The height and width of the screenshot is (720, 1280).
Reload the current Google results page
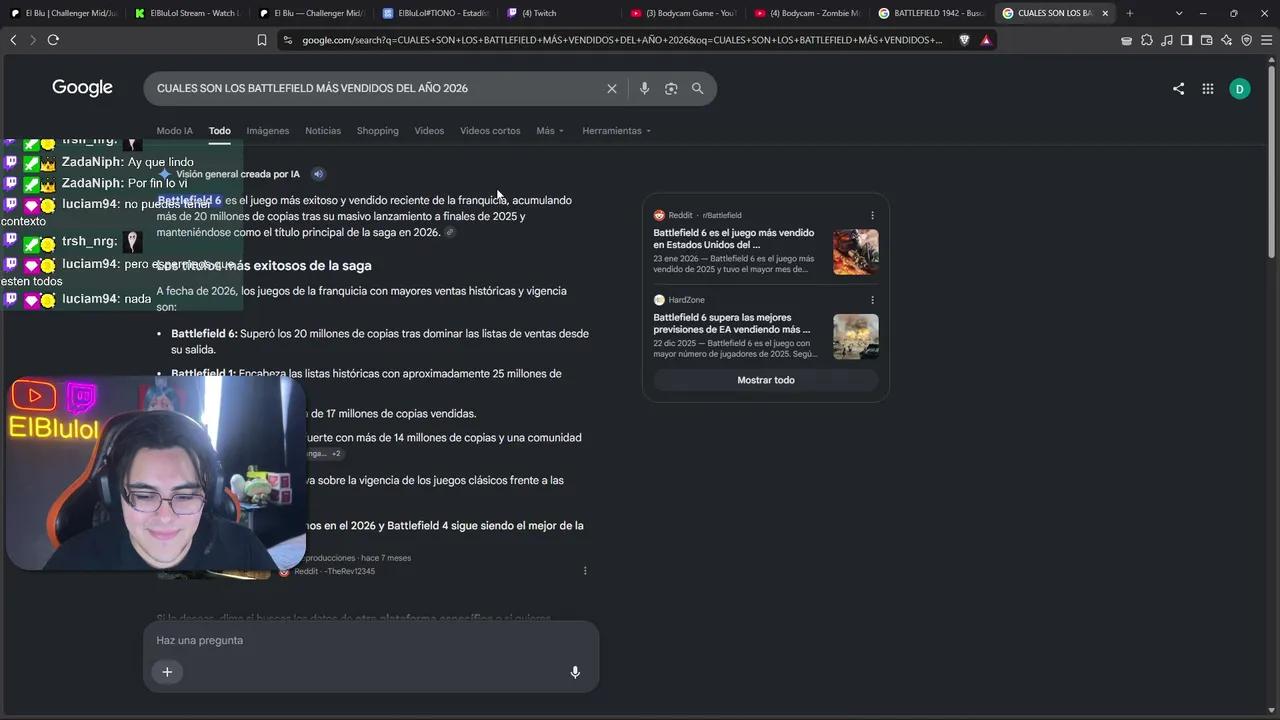click(x=53, y=40)
